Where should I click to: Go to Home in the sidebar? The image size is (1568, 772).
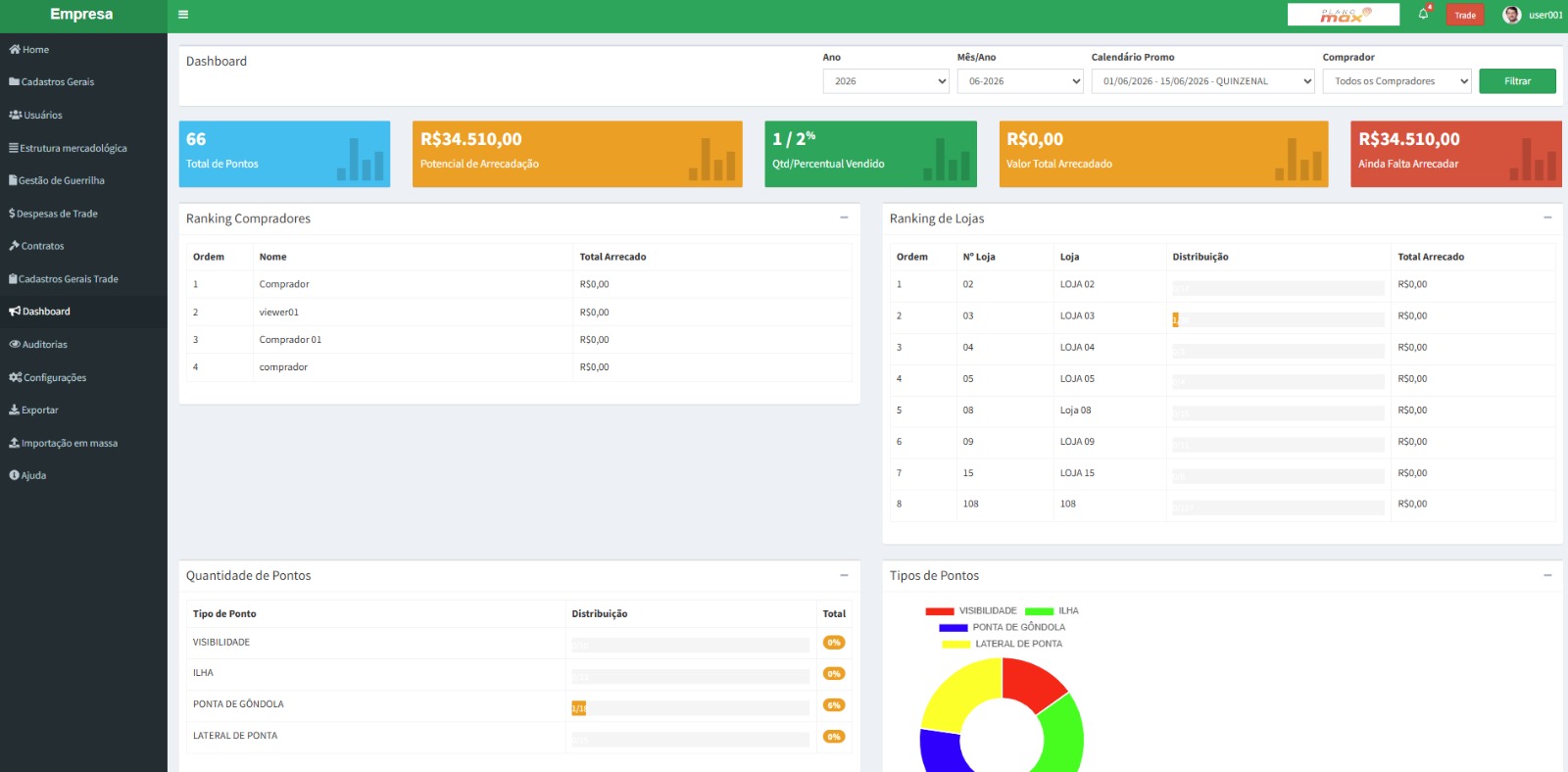pyautogui.click(x=83, y=49)
